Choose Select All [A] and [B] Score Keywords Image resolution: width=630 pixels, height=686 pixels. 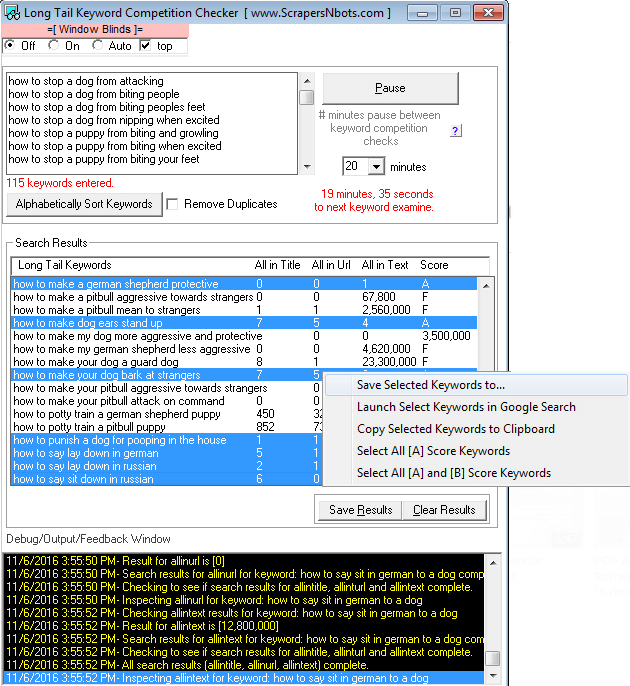click(x=476, y=473)
